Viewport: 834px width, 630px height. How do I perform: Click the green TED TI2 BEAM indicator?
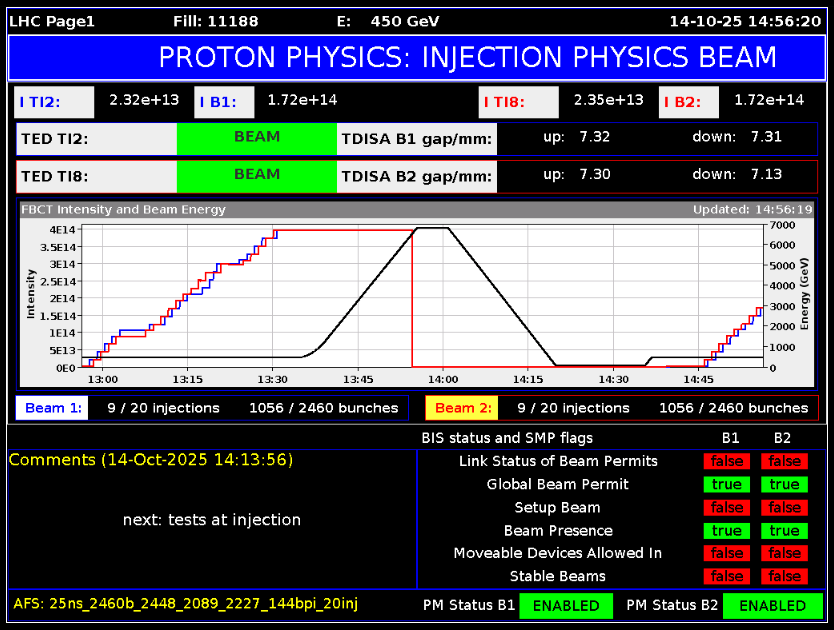click(257, 138)
